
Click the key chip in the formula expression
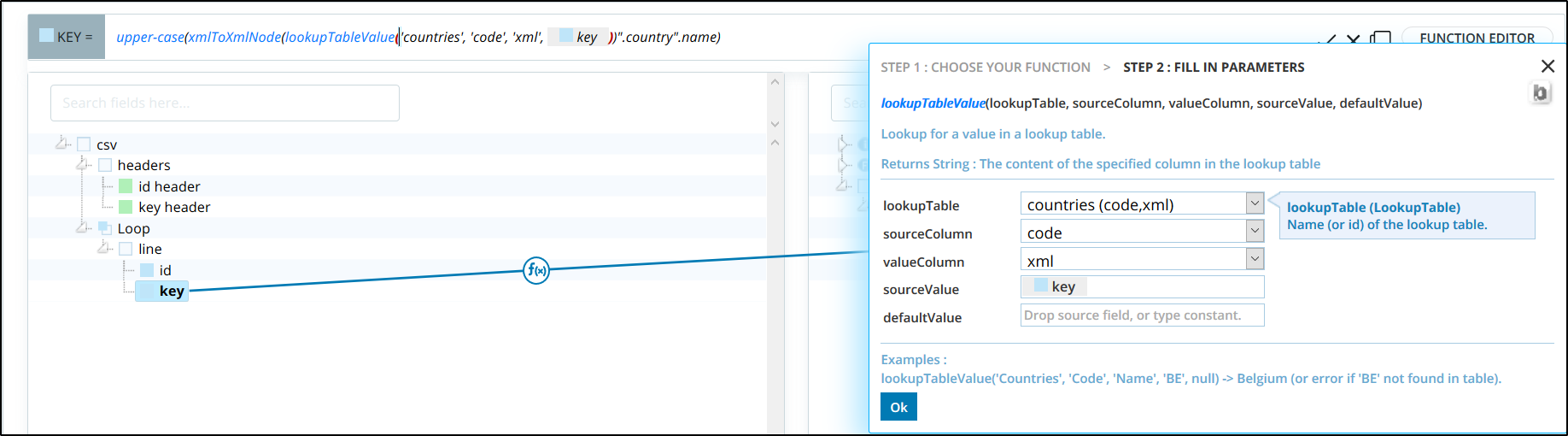[578, 37]
